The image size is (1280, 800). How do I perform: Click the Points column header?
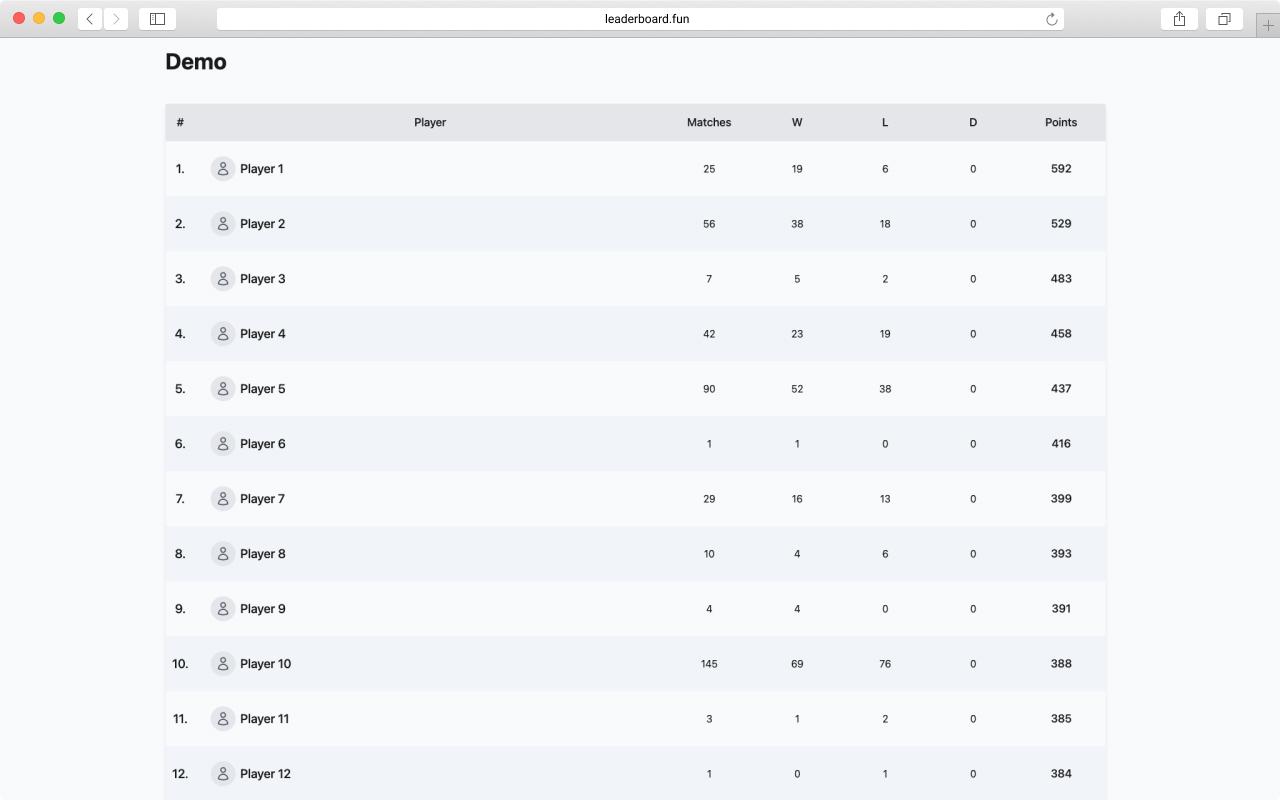click(1061, 122)
